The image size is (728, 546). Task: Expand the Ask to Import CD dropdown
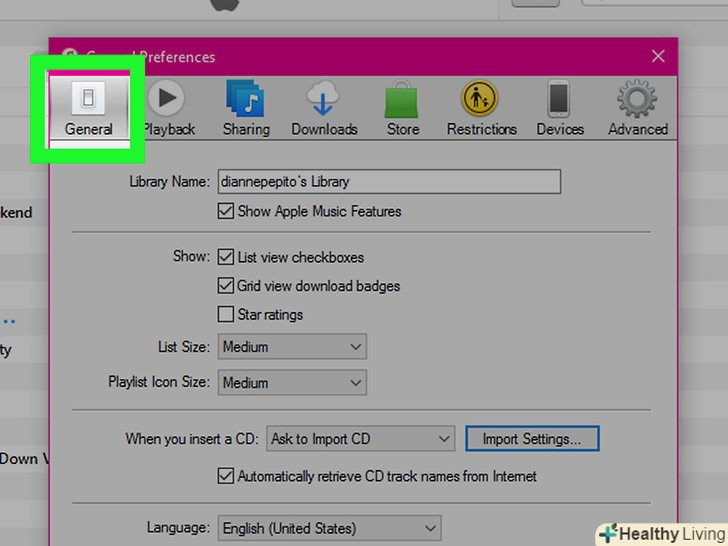pyautogui.click(x=361, y=438)
